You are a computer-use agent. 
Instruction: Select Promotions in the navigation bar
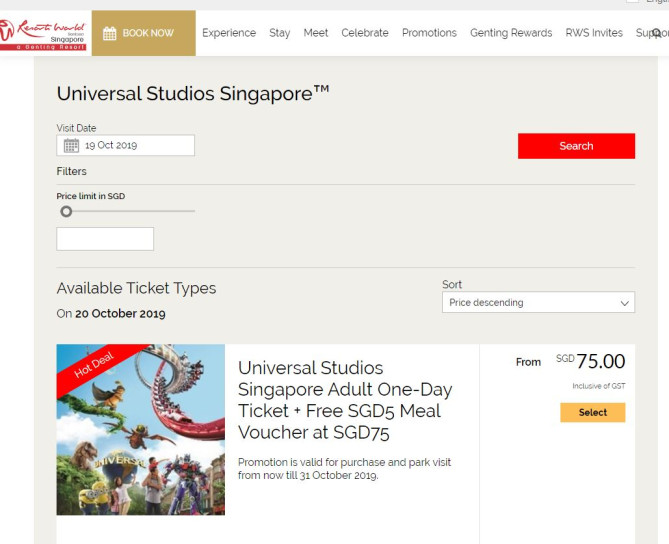point(429,33)
